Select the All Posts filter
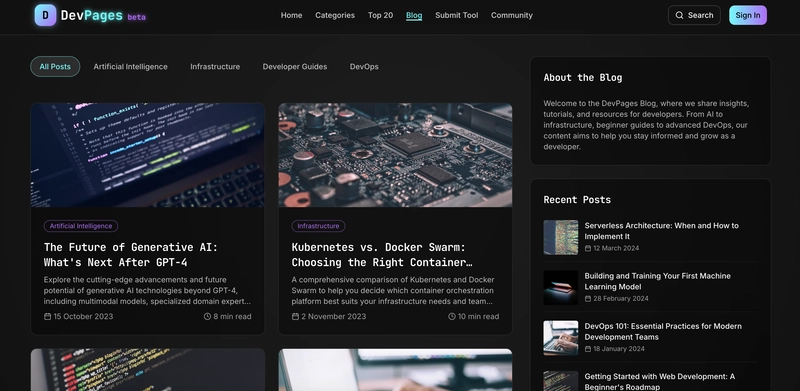800x391 pixels. tap(55, 66)
